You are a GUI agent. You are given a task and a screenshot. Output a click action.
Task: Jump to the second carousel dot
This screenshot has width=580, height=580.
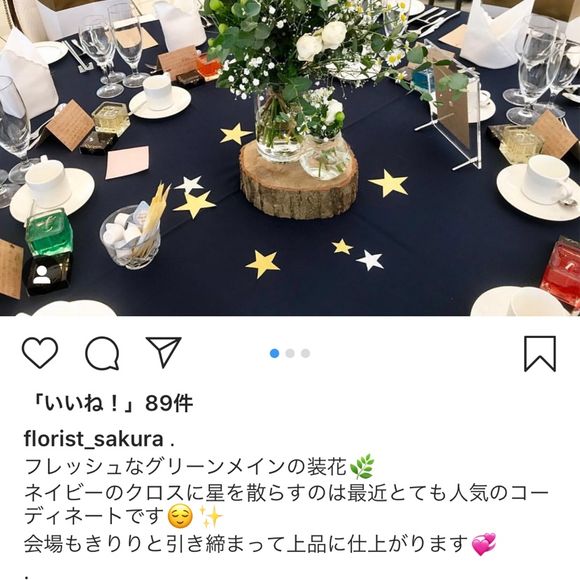tap(290, 353)
